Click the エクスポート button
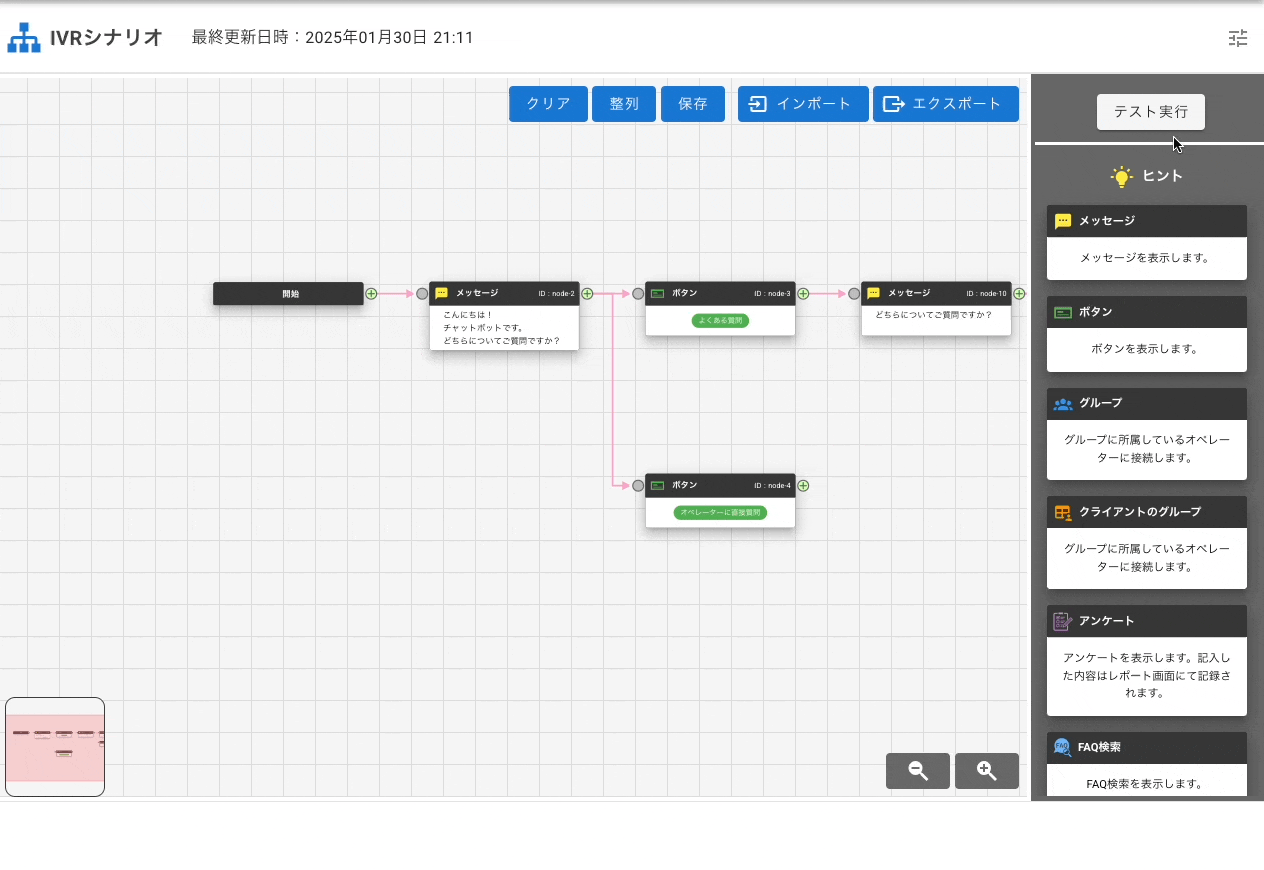 945,104
